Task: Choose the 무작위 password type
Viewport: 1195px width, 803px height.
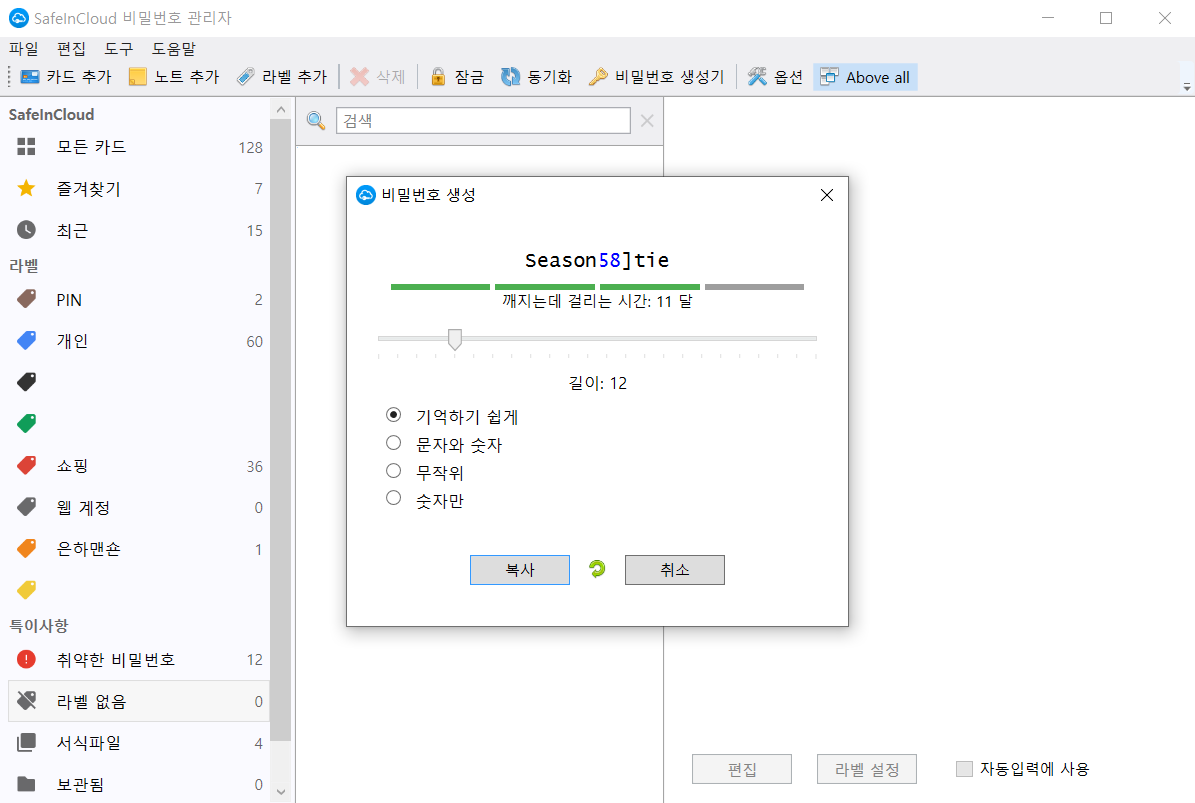Action: pyautogui.click(x=393, y=470)
